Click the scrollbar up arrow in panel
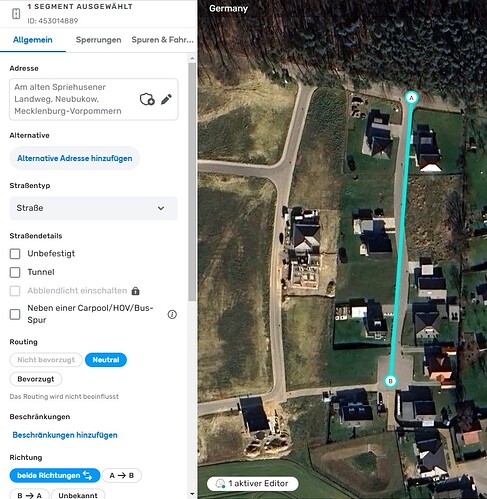This screenshot has width=487, height=499. pyautogui.click(x=192, y=59)
